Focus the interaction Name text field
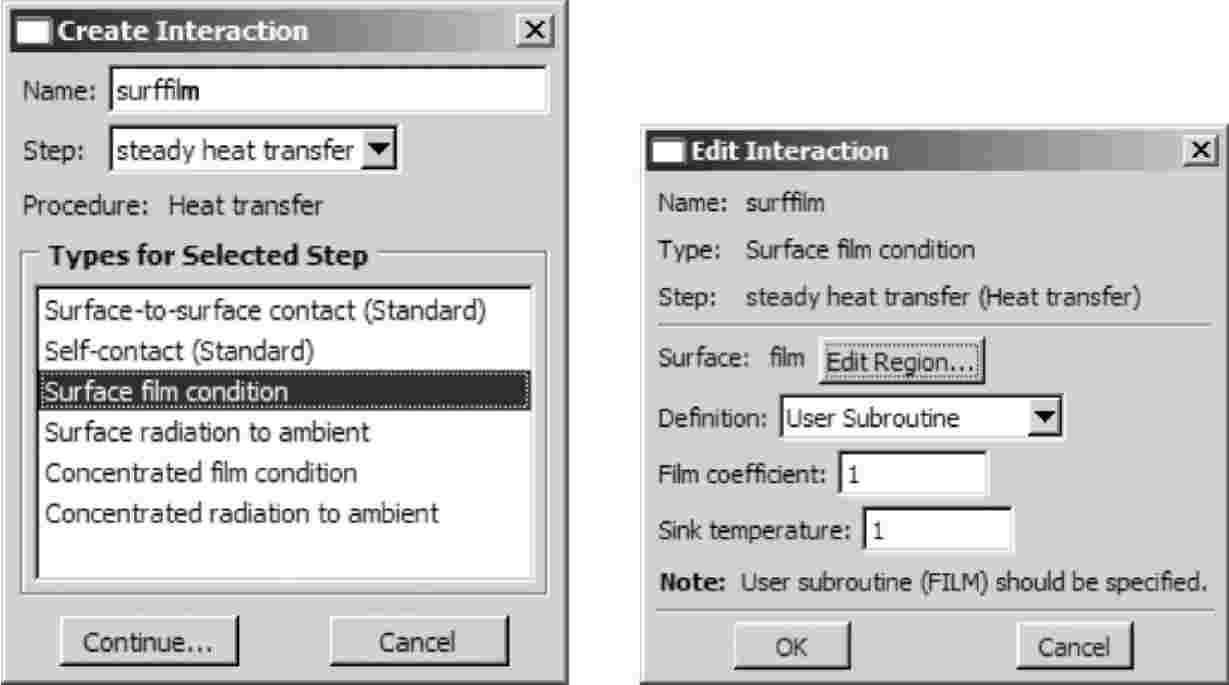1229x685 pixels. (327, 92)
